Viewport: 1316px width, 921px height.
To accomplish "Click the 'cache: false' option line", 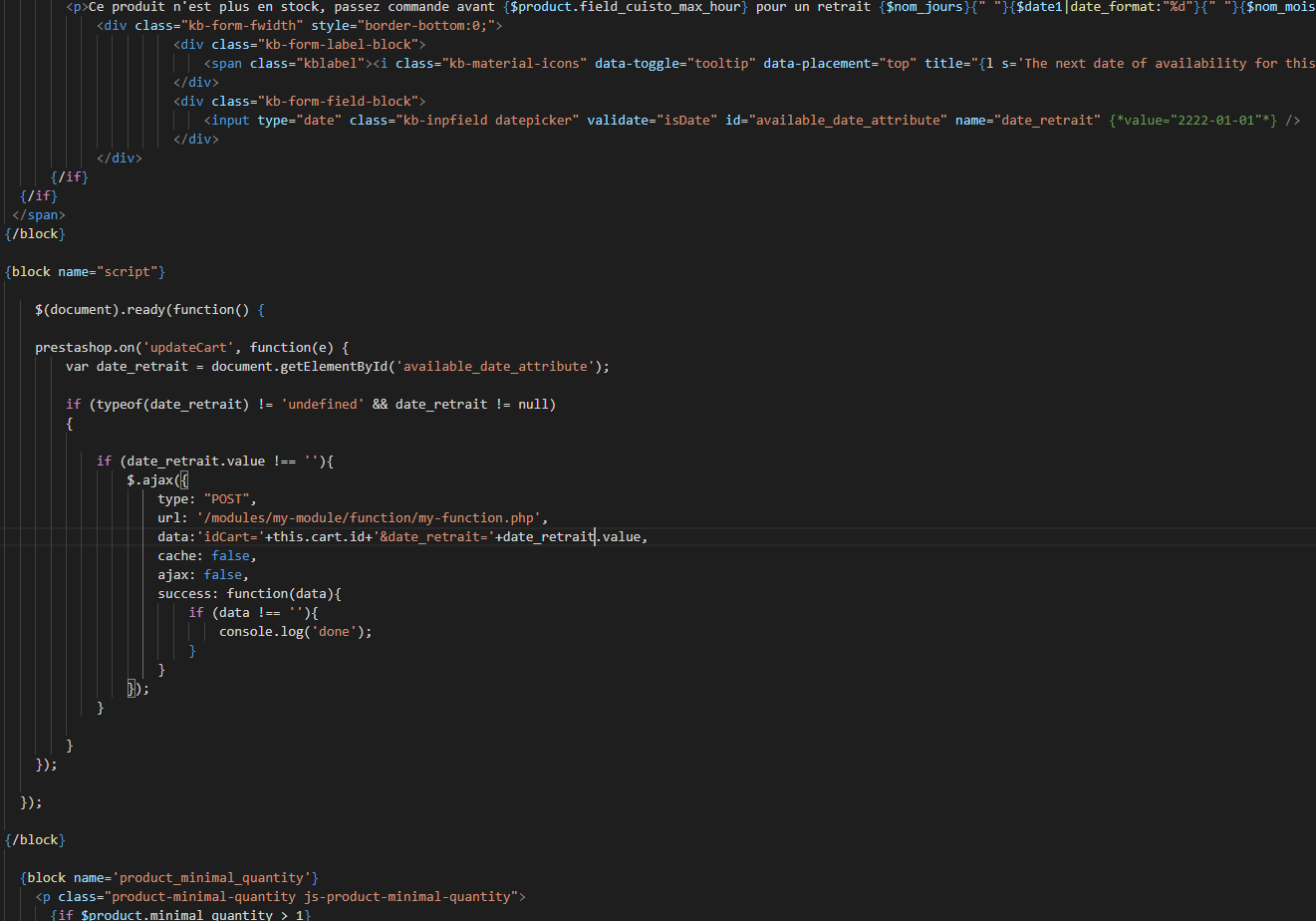I will (x=207, y=555).
